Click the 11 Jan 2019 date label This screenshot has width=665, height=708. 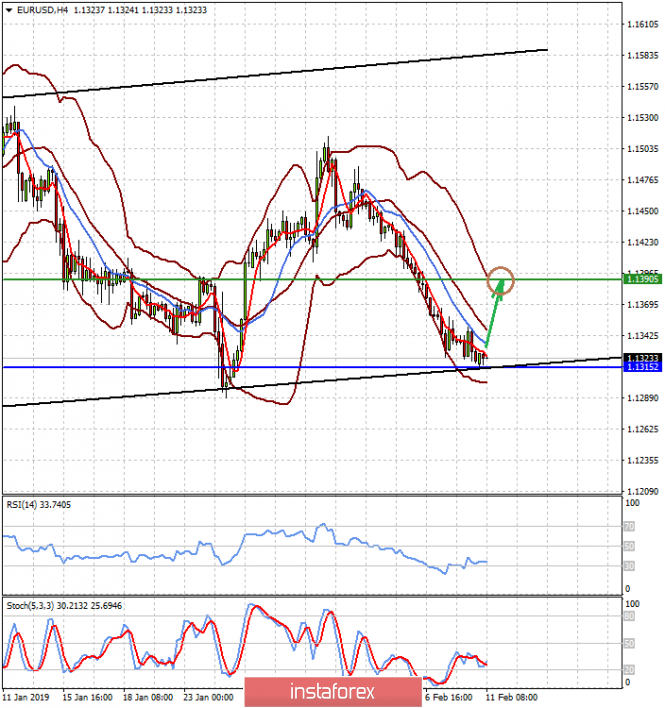(x=27, y=696)
